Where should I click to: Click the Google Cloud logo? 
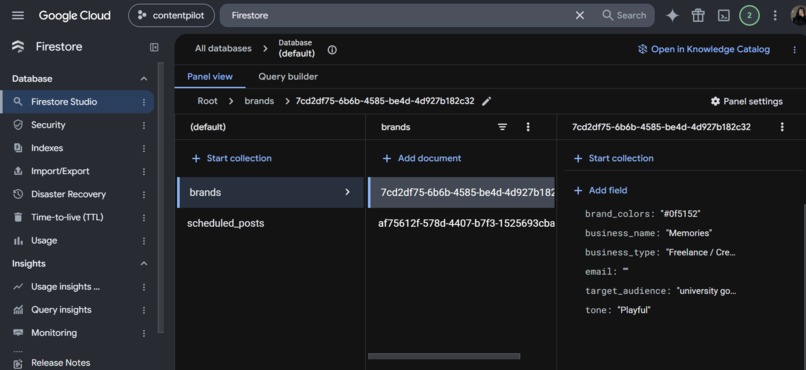75,15
